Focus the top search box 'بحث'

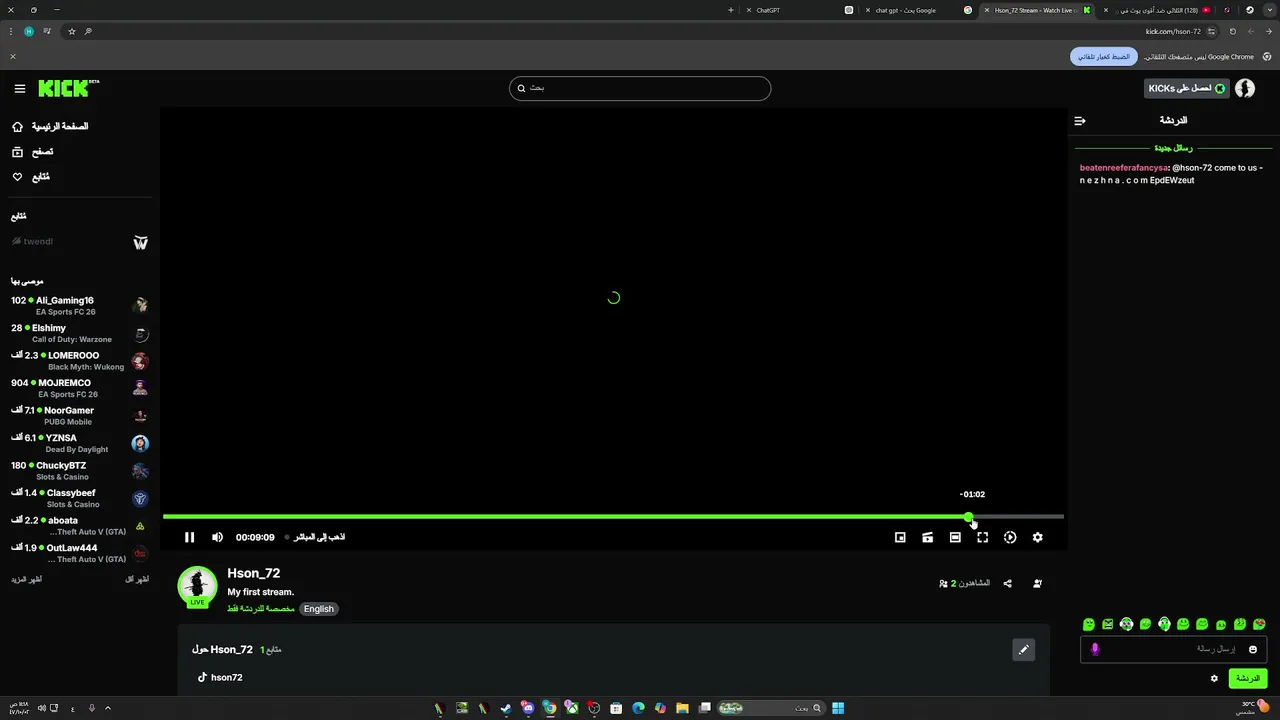tap(640, 88)
